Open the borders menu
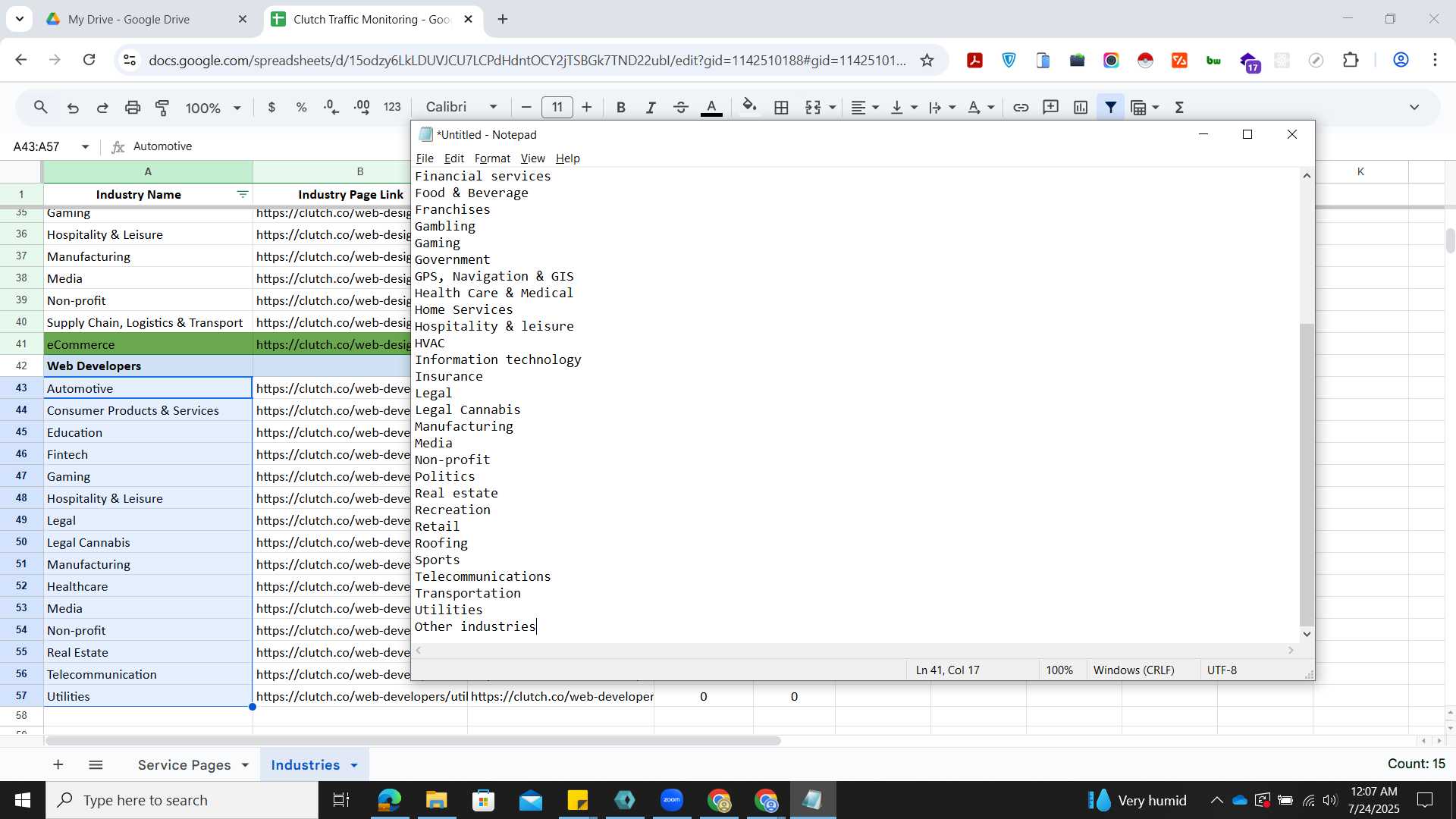Image resolution: width=1456 pixels, height=819 pixels. pyautogui.click(x=781, y=108)
